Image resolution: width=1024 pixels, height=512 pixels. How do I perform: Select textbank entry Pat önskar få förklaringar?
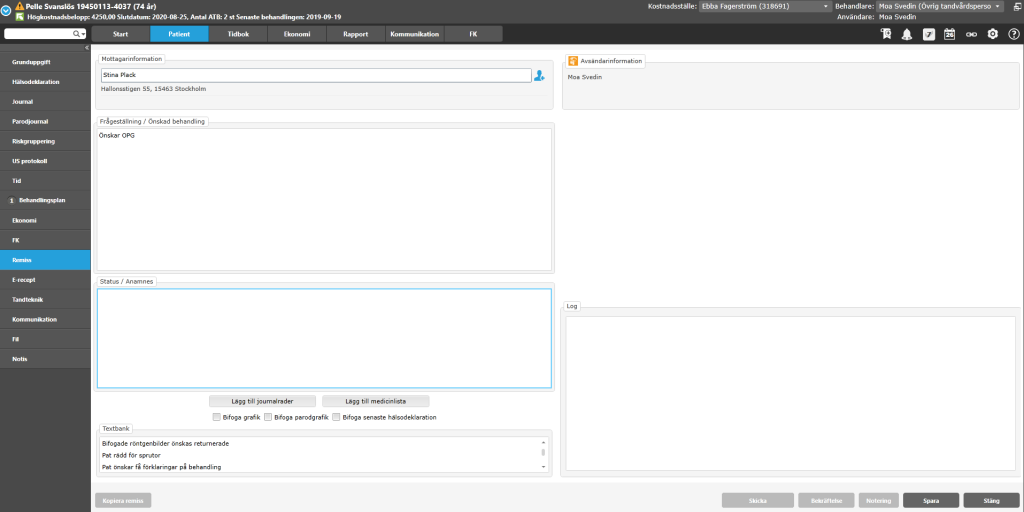(161, 467)
